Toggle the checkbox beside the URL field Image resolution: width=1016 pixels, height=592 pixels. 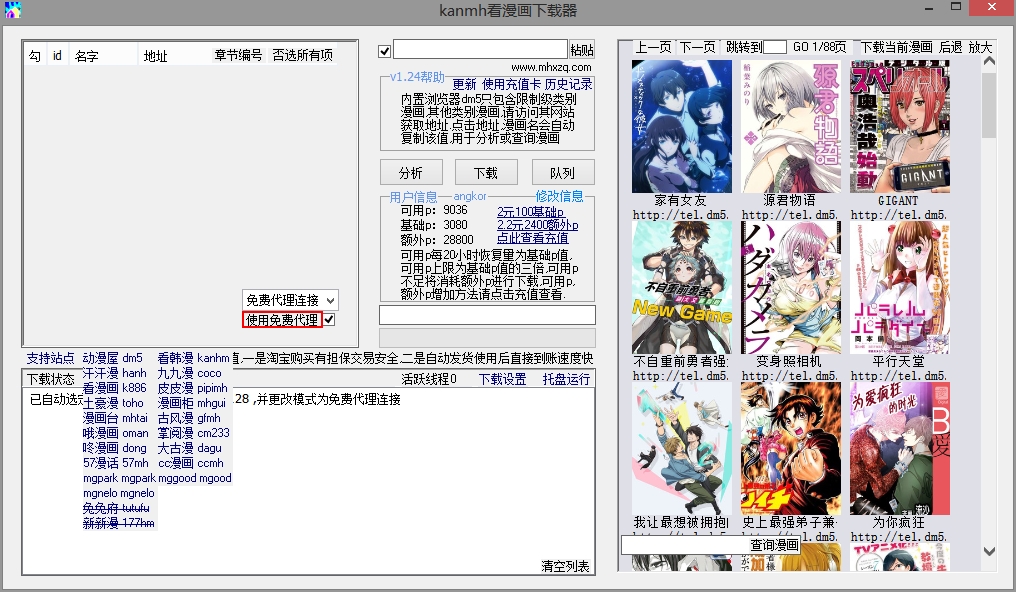[384, 51]
